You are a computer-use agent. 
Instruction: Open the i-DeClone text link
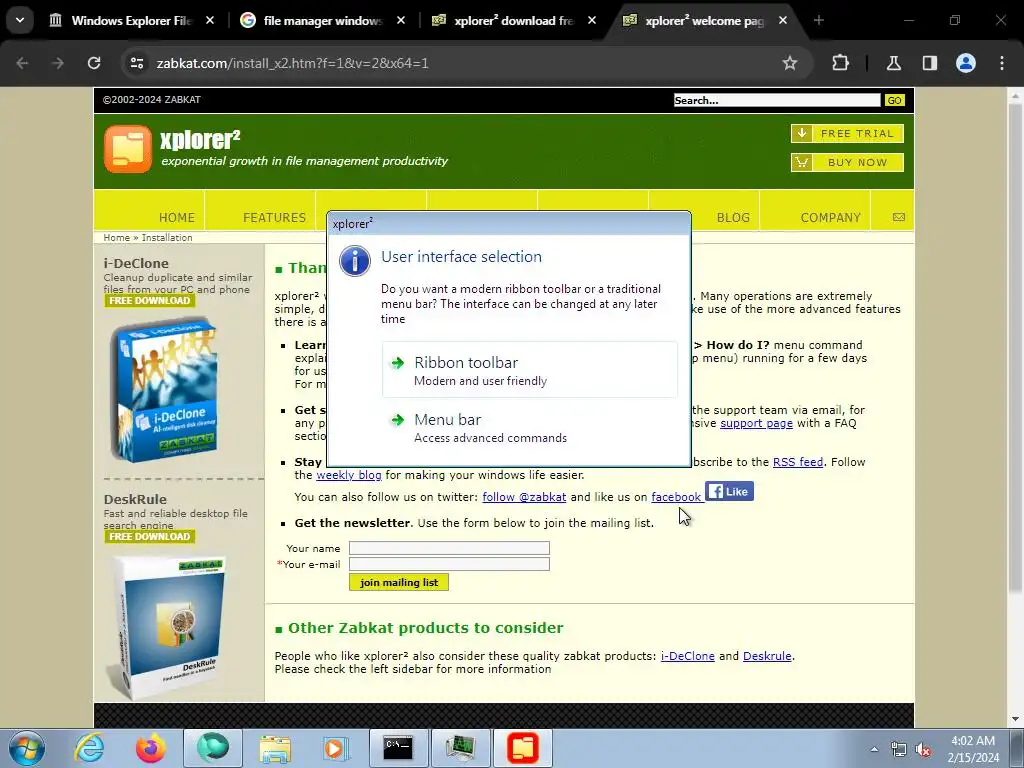[x=688, y=656]
